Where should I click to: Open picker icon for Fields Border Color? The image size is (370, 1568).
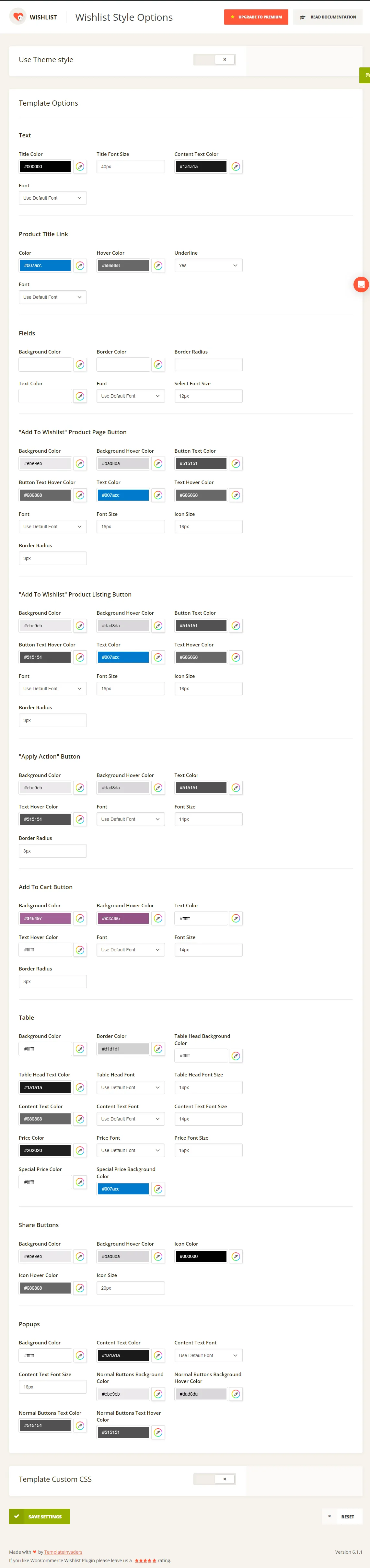coord(157,365)
